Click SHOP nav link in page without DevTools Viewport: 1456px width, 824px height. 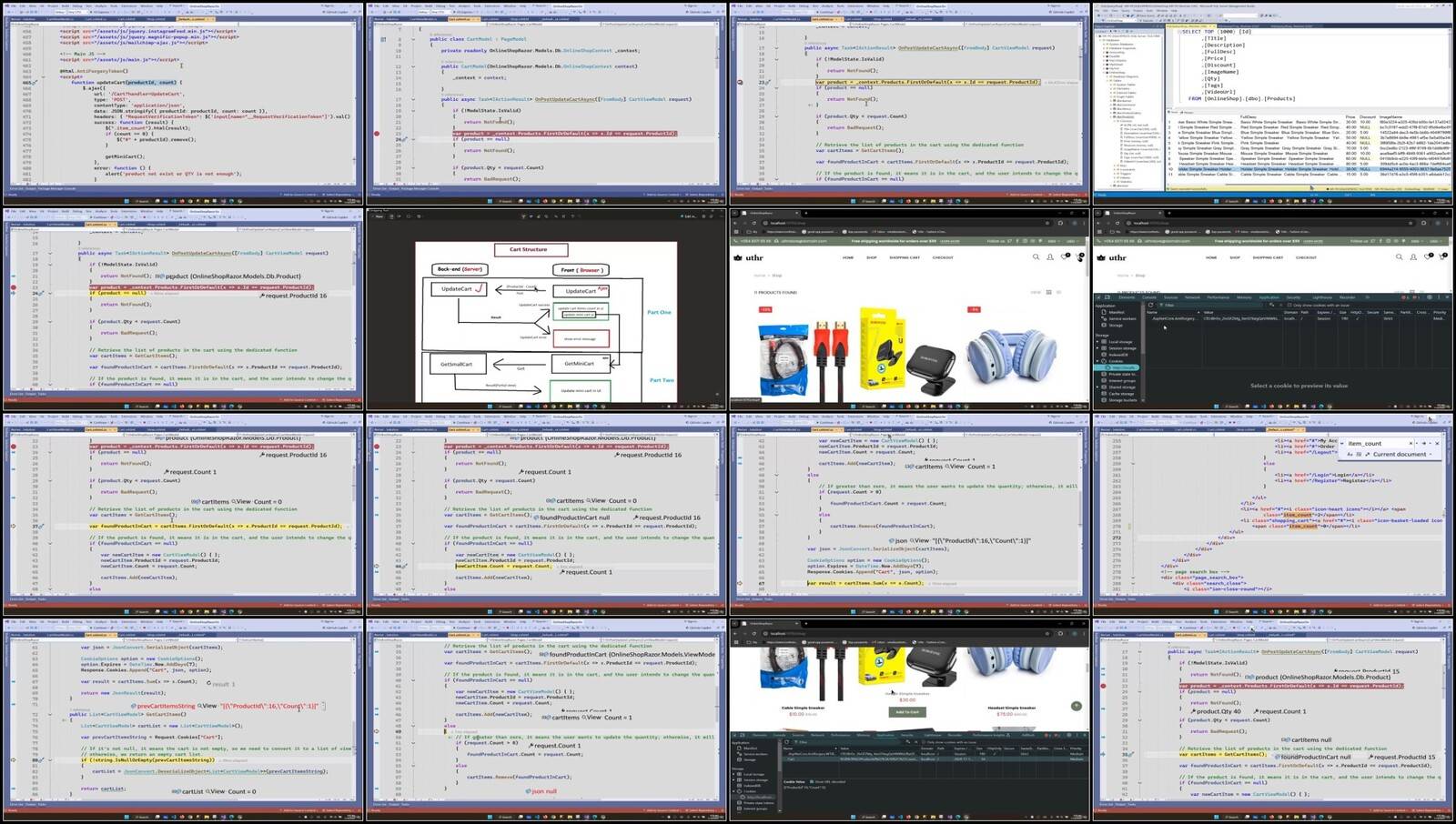click(872, 257)
